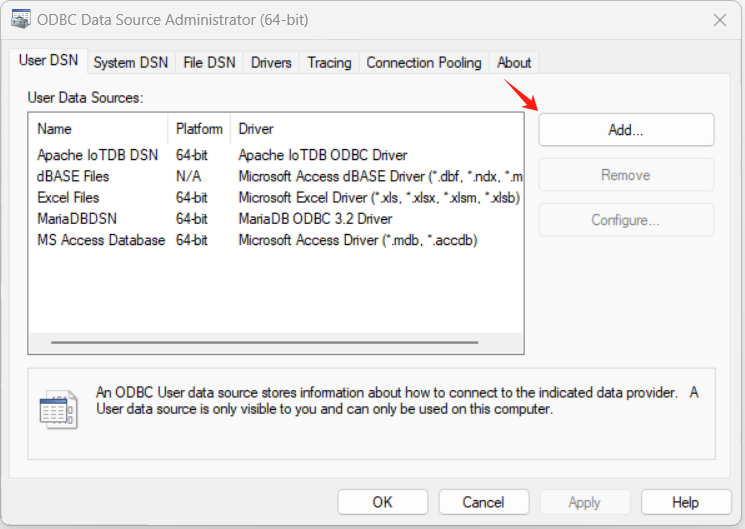Choose the Excel Files data source
745x529 pixels.
coord(68,197)
